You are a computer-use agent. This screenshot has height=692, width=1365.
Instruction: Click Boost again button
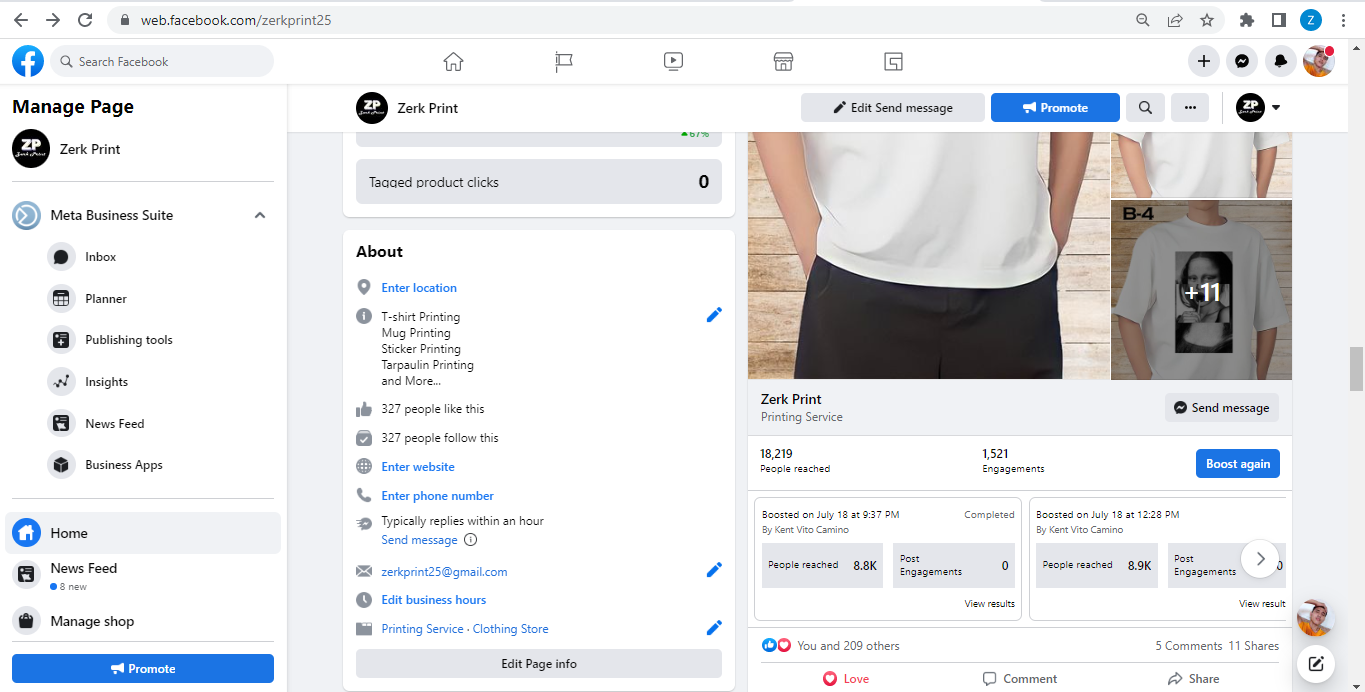[x=1238, y=464]
